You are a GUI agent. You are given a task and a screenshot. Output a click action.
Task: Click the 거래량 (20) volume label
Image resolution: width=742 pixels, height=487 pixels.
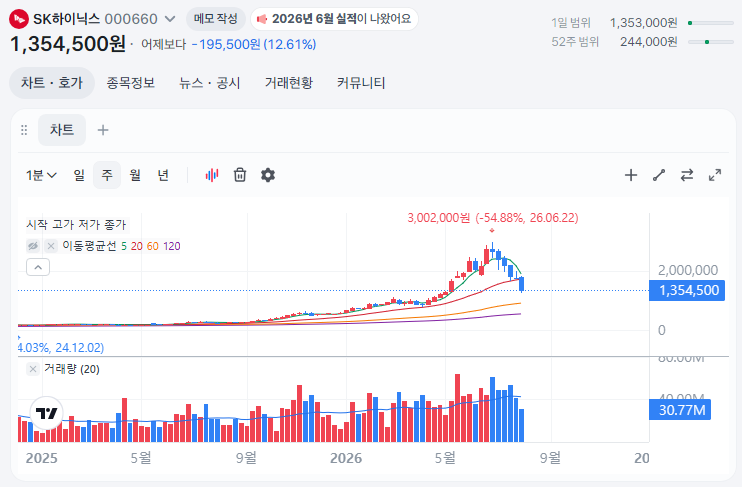coord(71,369)
